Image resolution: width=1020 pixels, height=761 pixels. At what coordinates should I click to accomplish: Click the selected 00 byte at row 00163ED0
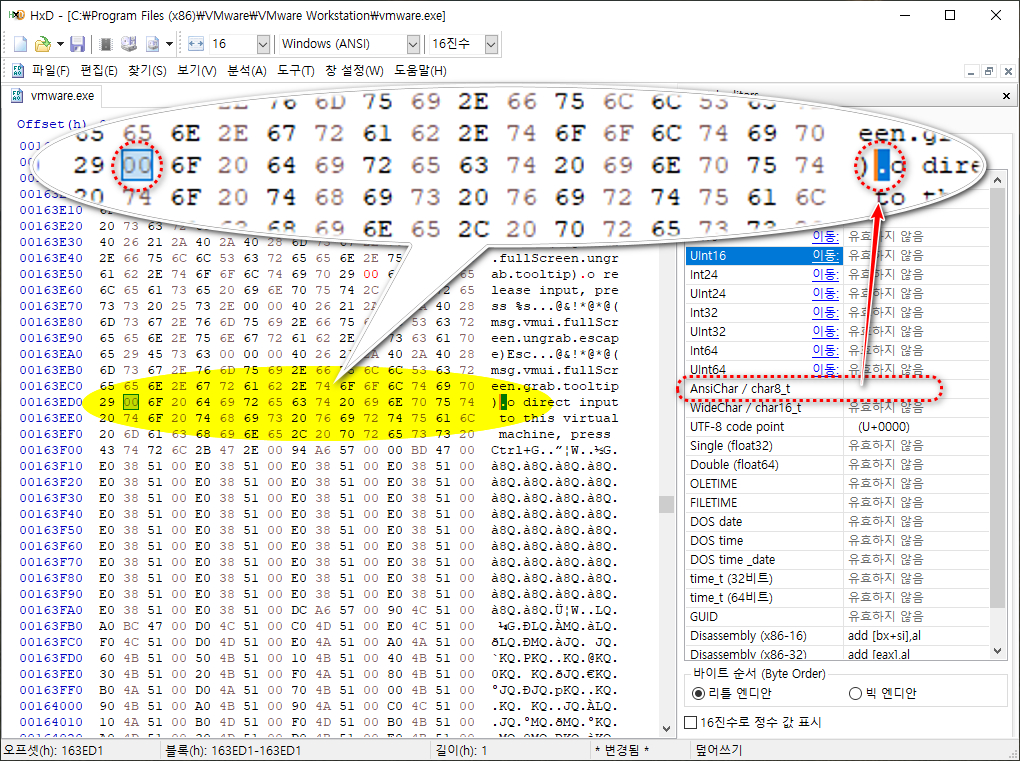coord(131,402)
